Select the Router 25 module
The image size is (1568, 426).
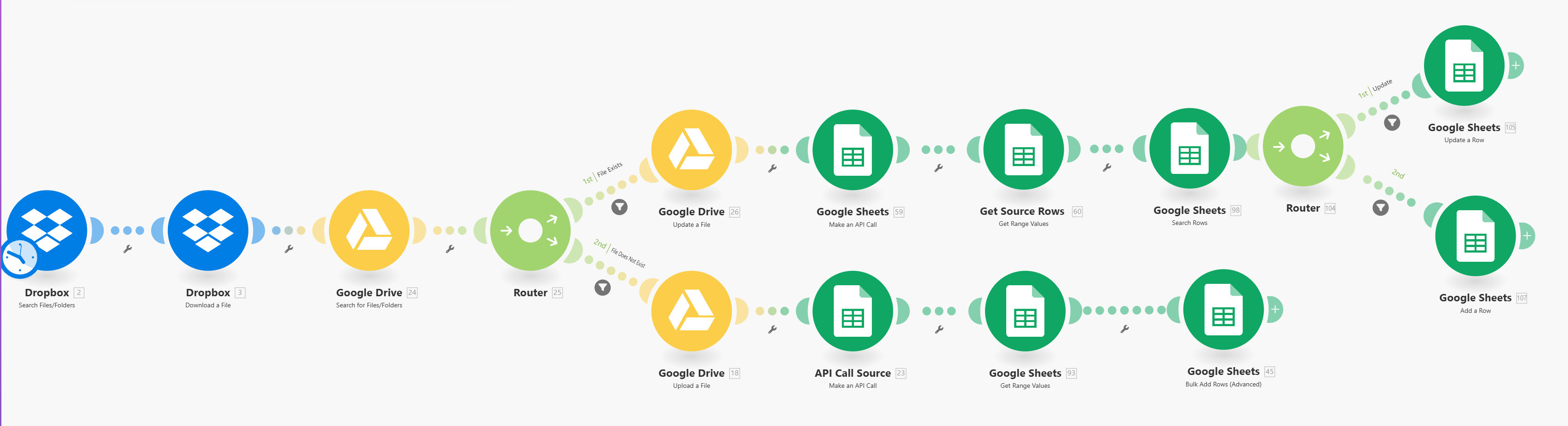point(530,230)
